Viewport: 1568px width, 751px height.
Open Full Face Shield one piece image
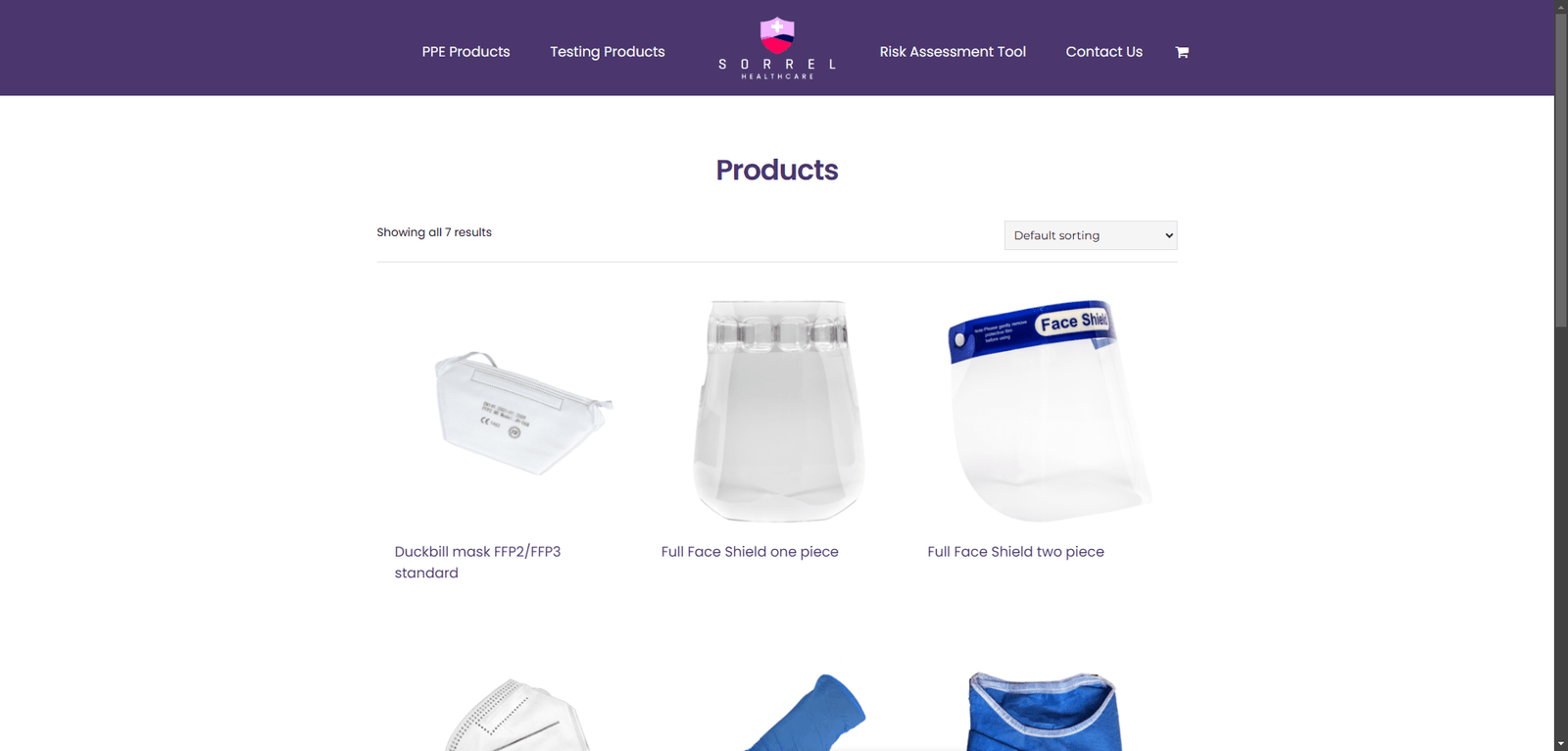pos(777,411)
